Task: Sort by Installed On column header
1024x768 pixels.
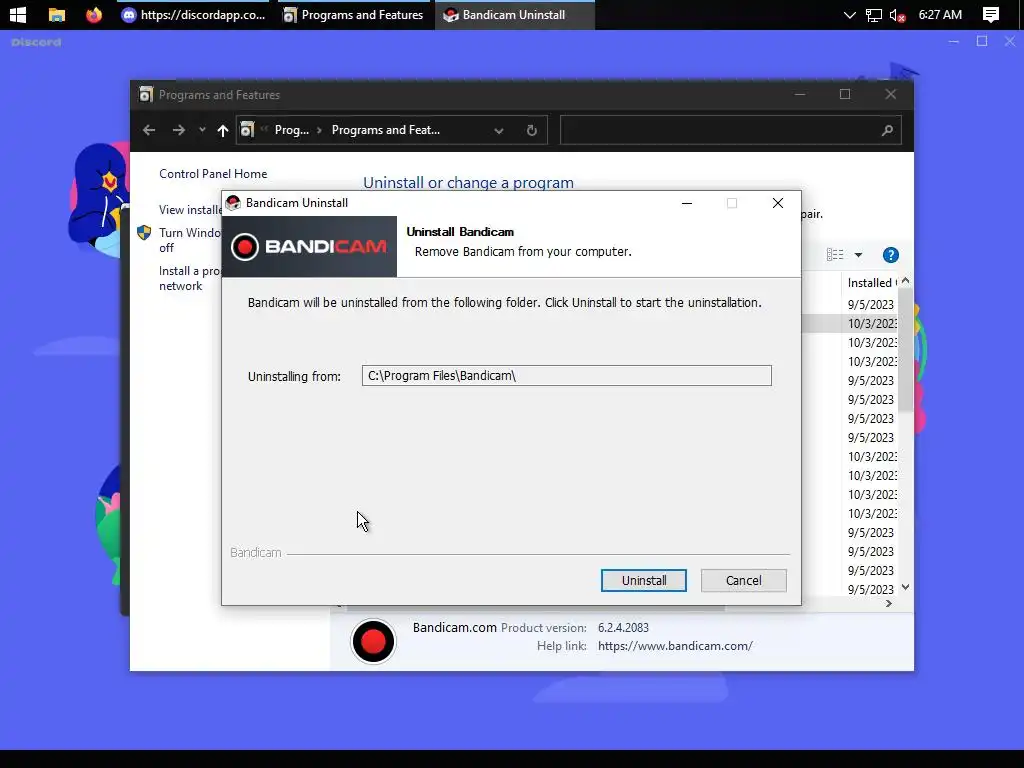Action: 871,283
